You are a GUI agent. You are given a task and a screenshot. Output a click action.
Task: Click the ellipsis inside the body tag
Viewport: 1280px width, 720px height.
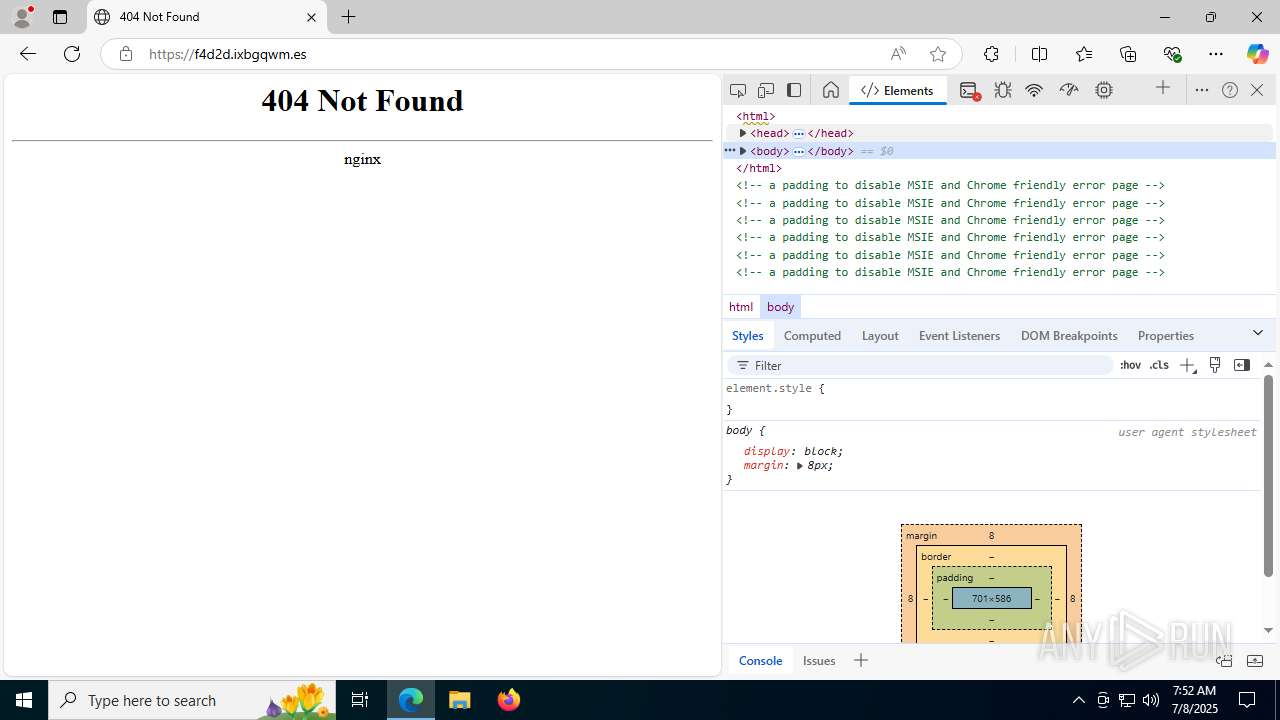tap(799, 151)
